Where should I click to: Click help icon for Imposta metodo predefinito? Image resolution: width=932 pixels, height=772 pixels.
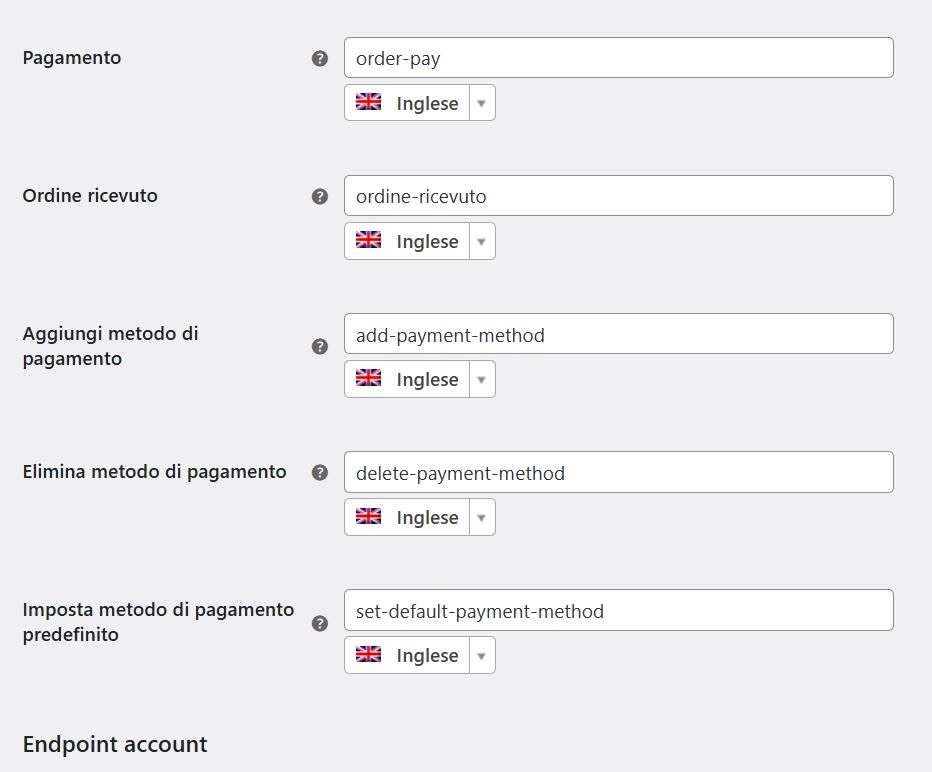click(x=320, y=623)
